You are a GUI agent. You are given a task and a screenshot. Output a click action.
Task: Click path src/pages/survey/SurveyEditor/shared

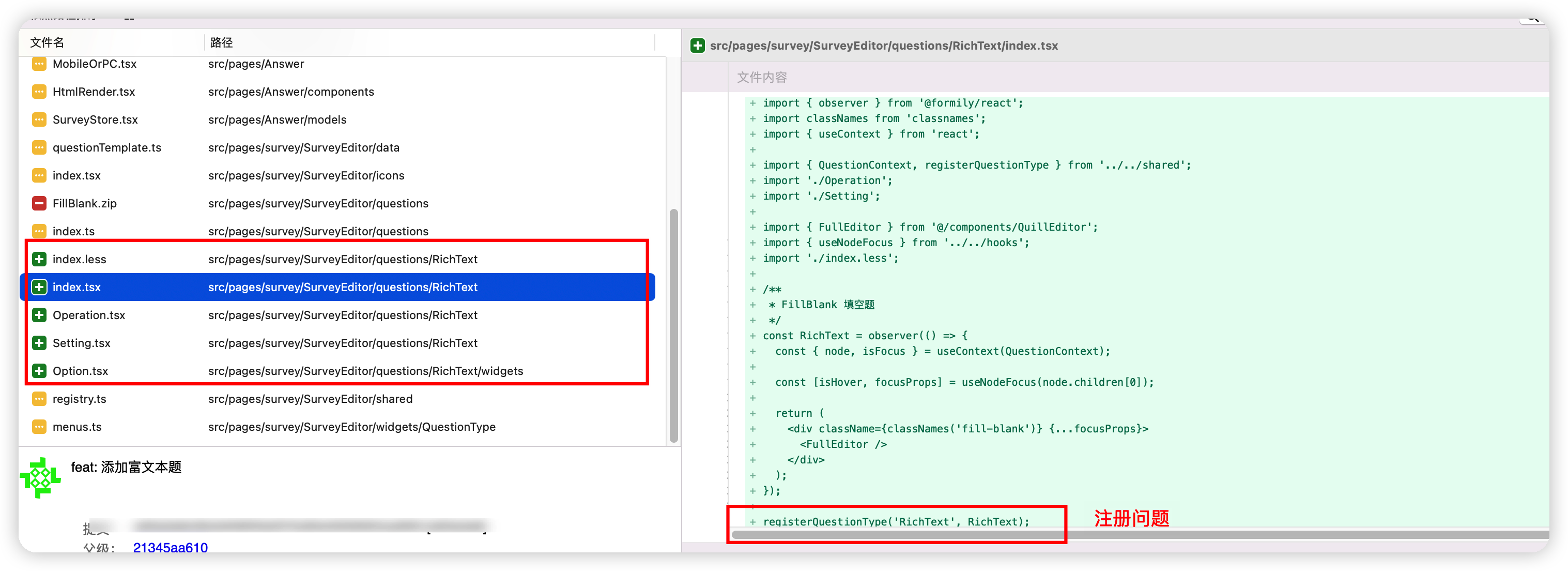click(311, 399)
